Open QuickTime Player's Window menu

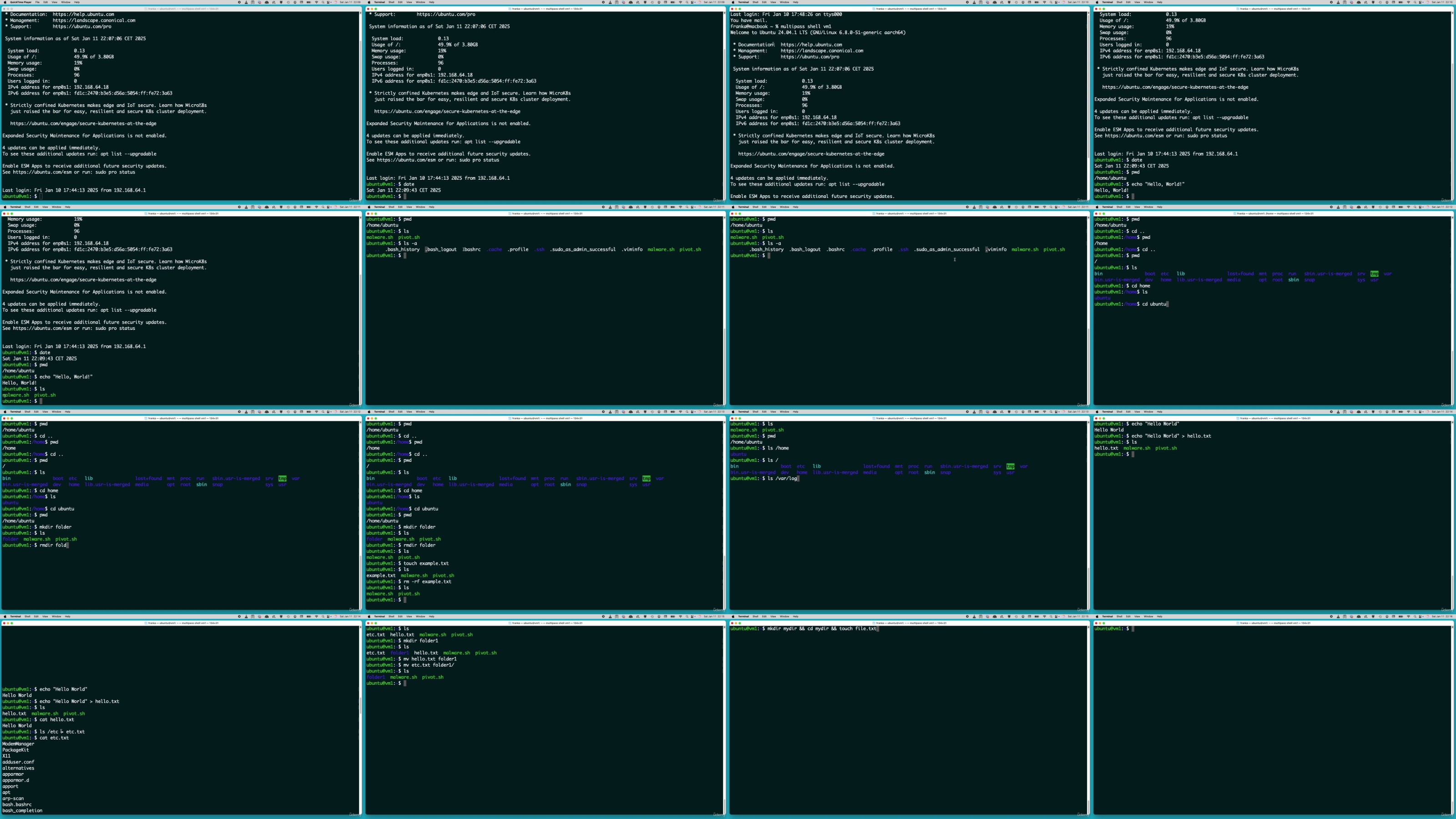tap(66, 2)
